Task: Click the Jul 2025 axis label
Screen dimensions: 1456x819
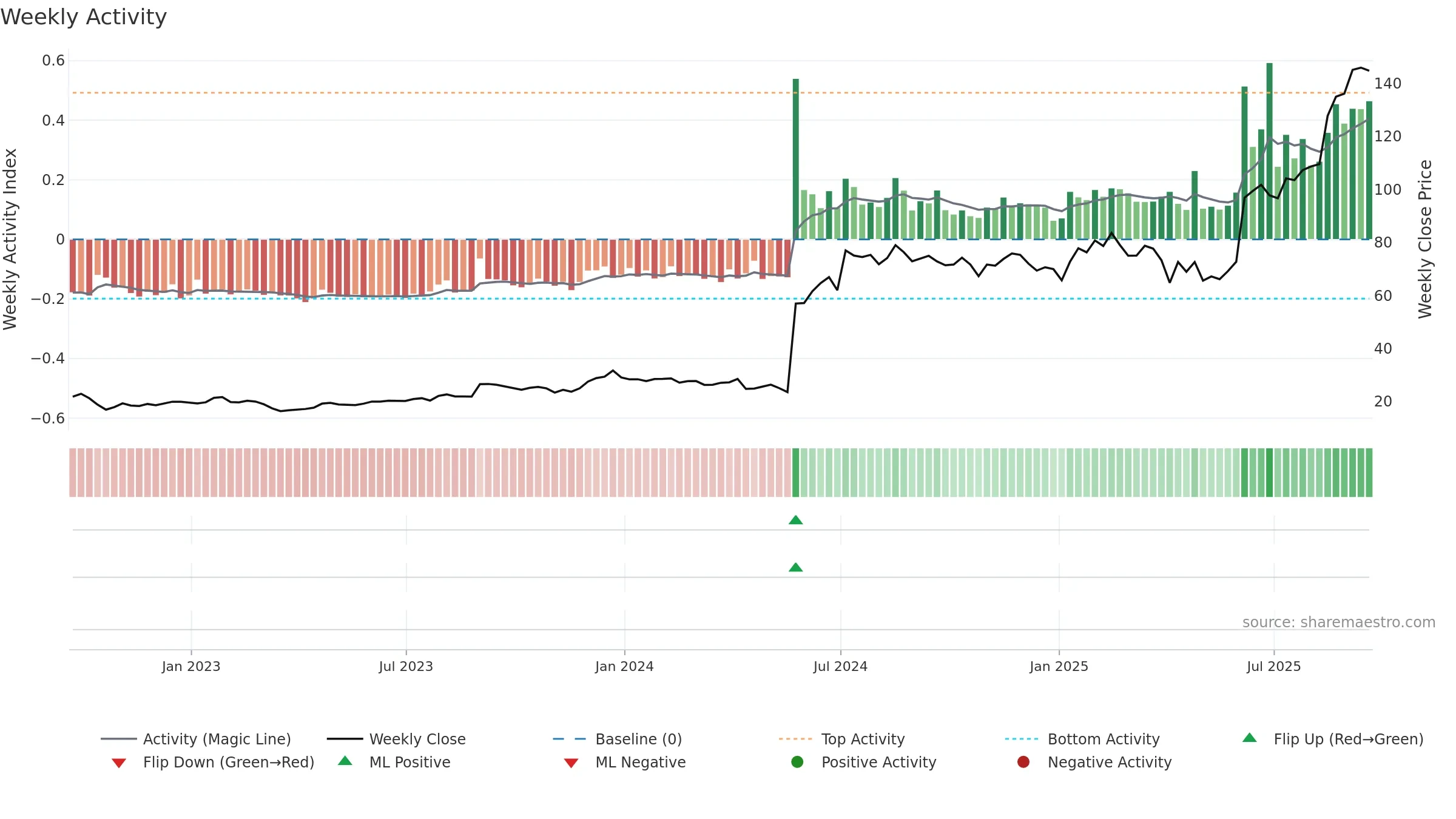Action: tap(1274, 666)
